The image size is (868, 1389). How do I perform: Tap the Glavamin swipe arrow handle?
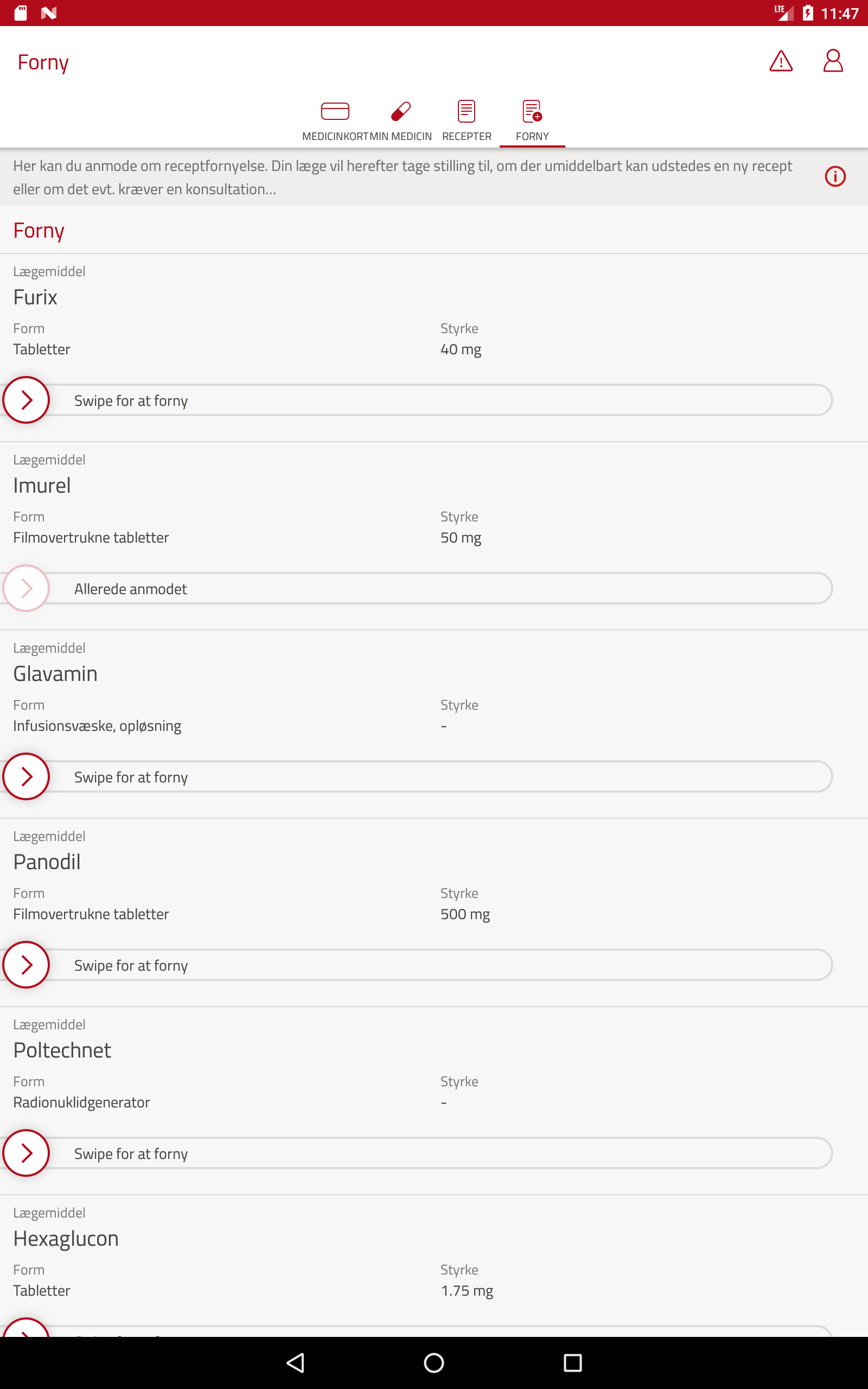coord(26,776)
